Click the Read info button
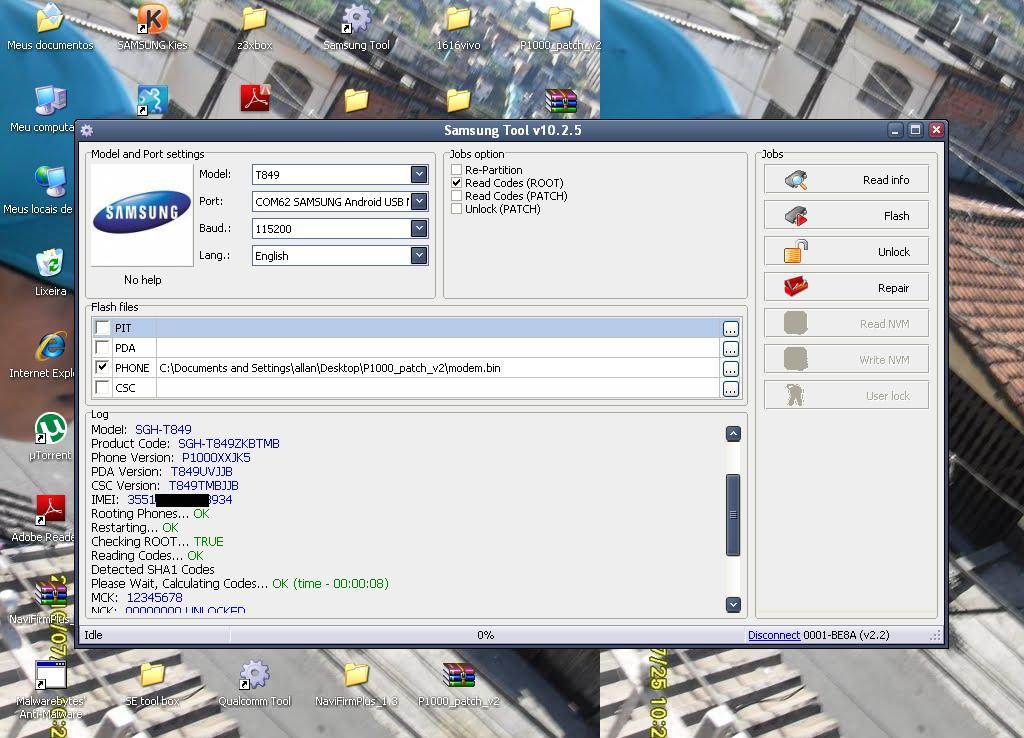The image size is (1024, 738). coord(846,180)
